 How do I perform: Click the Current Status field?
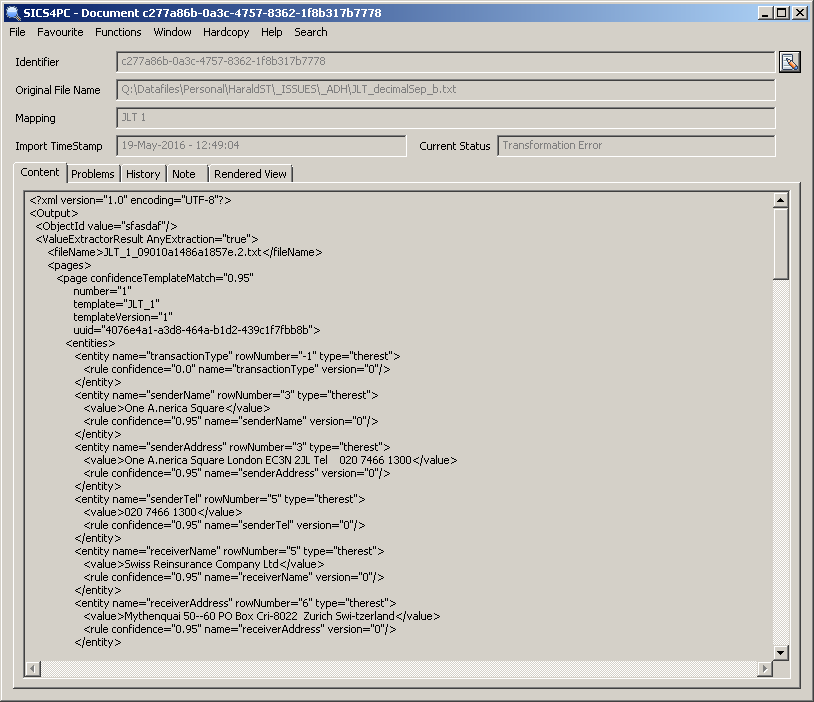[x=635, y=146]
